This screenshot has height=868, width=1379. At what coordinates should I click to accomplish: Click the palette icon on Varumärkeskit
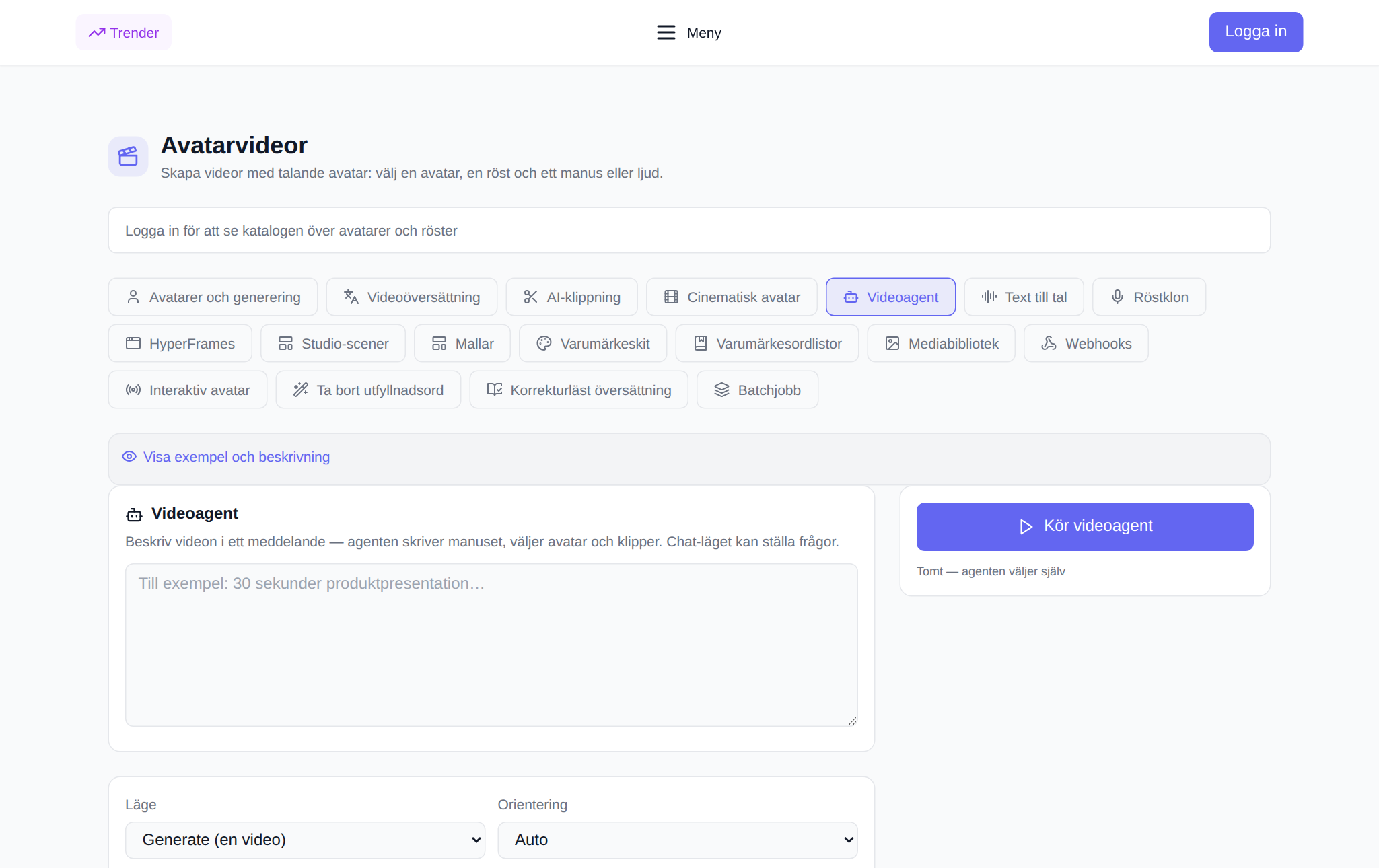pos(544,343)
